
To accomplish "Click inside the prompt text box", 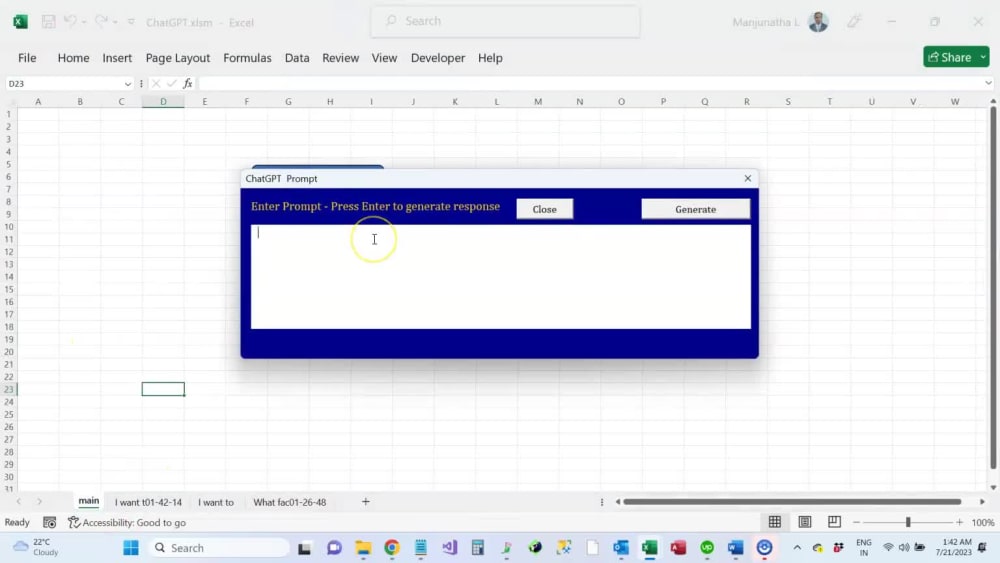I will point(501,277).
